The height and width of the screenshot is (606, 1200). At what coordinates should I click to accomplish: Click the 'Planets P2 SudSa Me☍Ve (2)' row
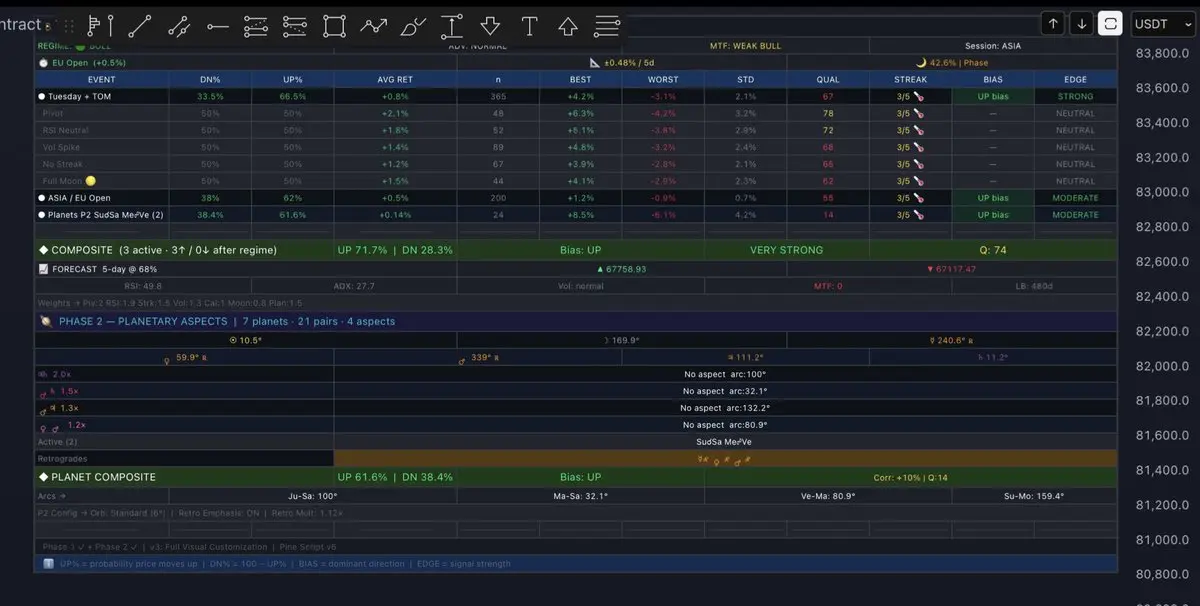(x=576, y=215)
